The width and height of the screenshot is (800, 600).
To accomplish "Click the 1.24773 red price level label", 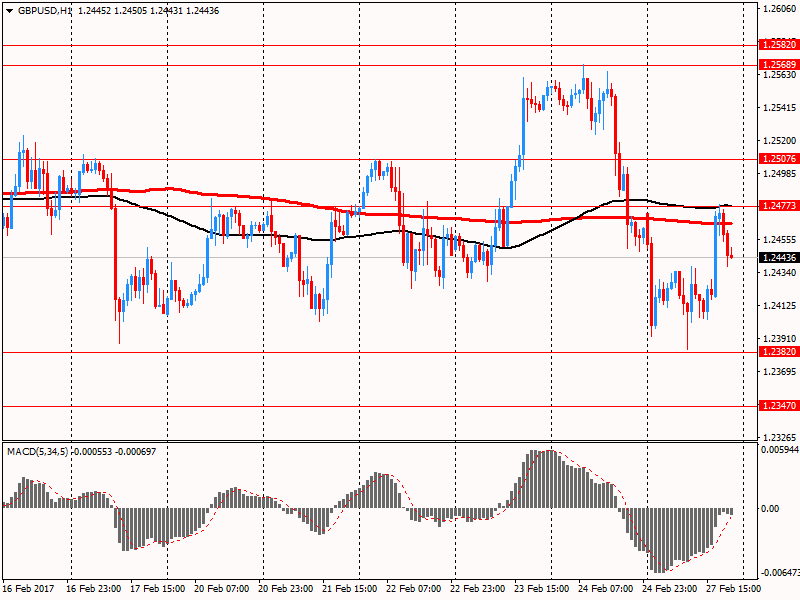I will click(x=779, y=206).
